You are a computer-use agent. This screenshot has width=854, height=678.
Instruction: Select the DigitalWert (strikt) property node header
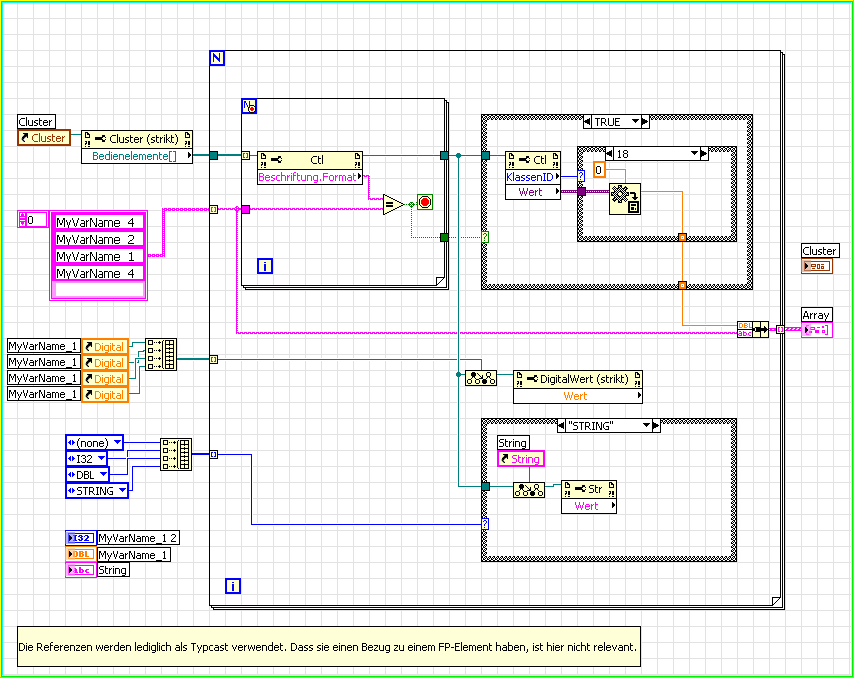578,379
